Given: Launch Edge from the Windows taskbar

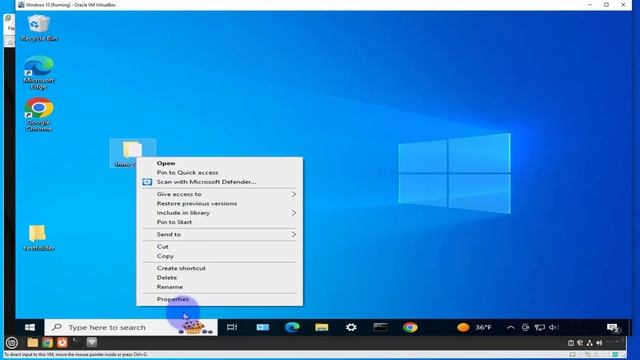Looking at the screenshot, I should [292, 327].
